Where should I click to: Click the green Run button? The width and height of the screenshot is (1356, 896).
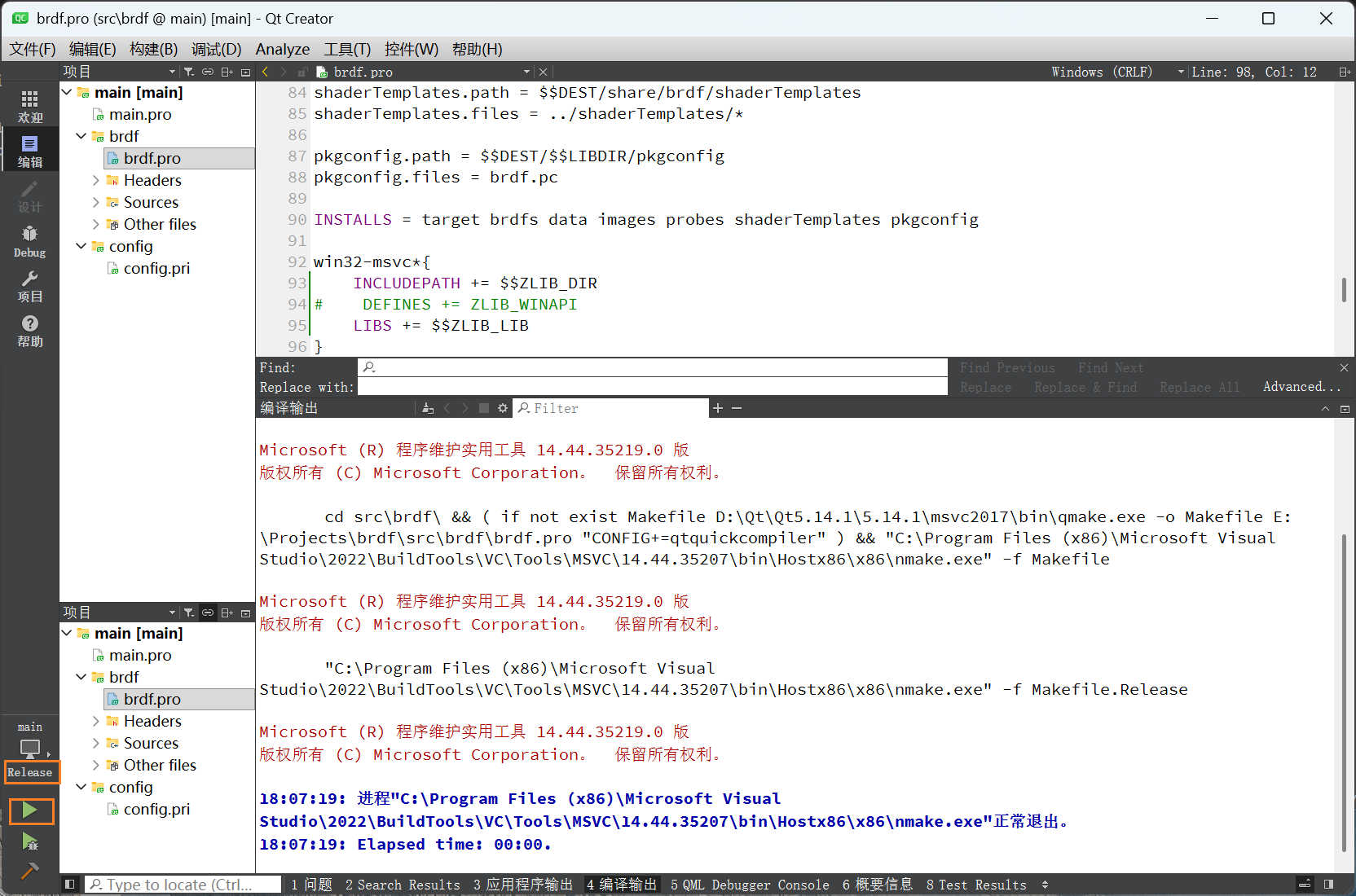click(x=30, y=810)
